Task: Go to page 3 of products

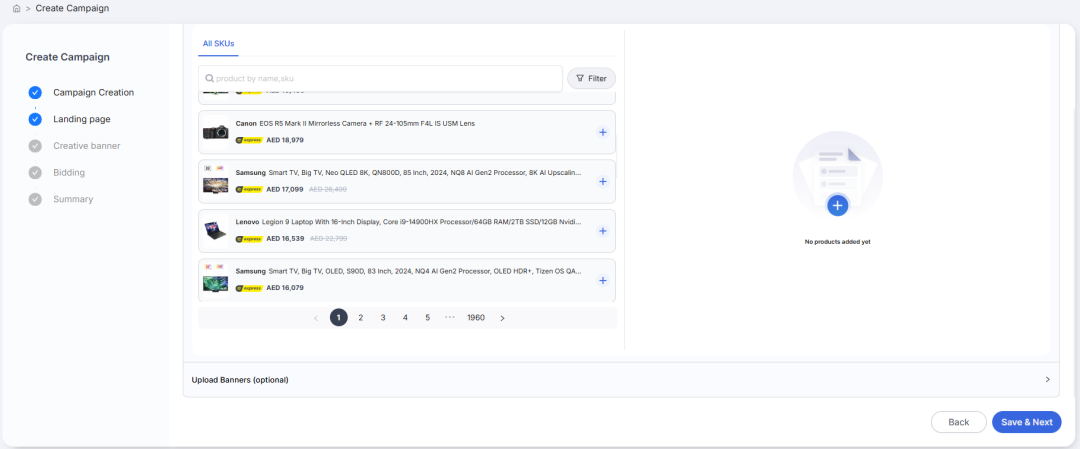Action: tap(383, 317)
